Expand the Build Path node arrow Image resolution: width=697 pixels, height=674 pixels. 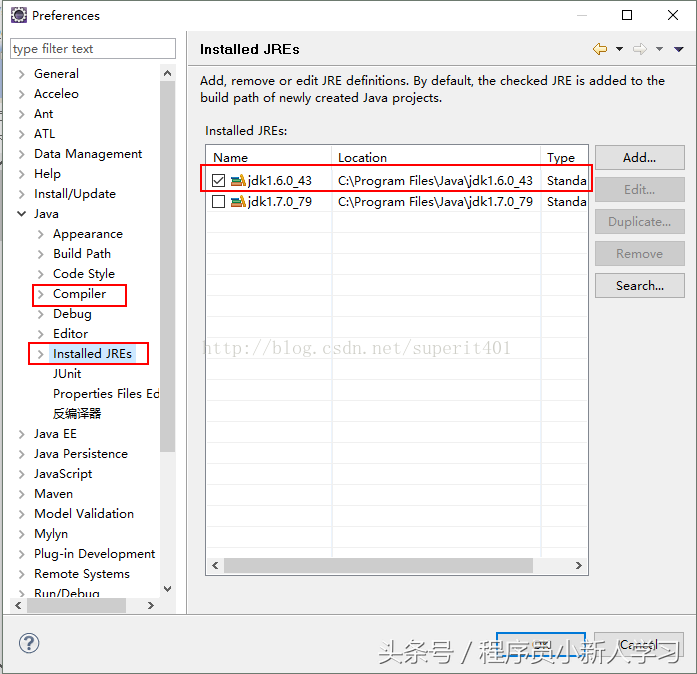[x=40, y=254]
